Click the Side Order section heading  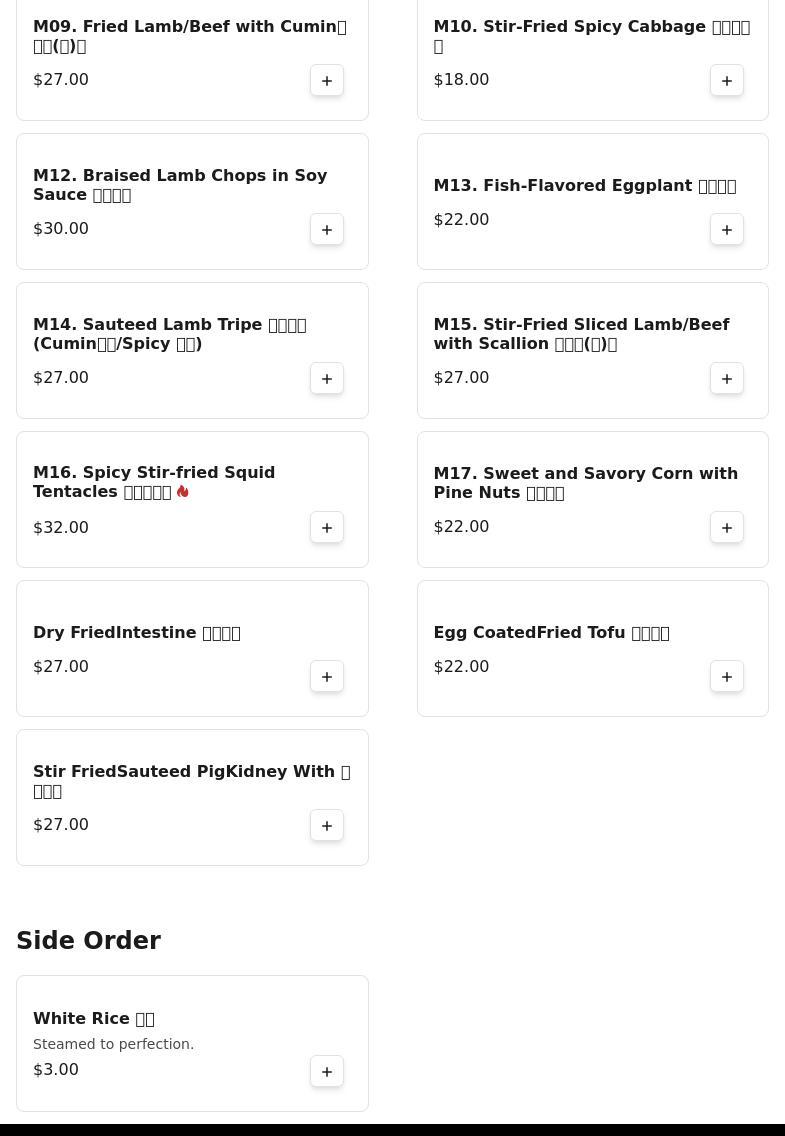(88, 940)
